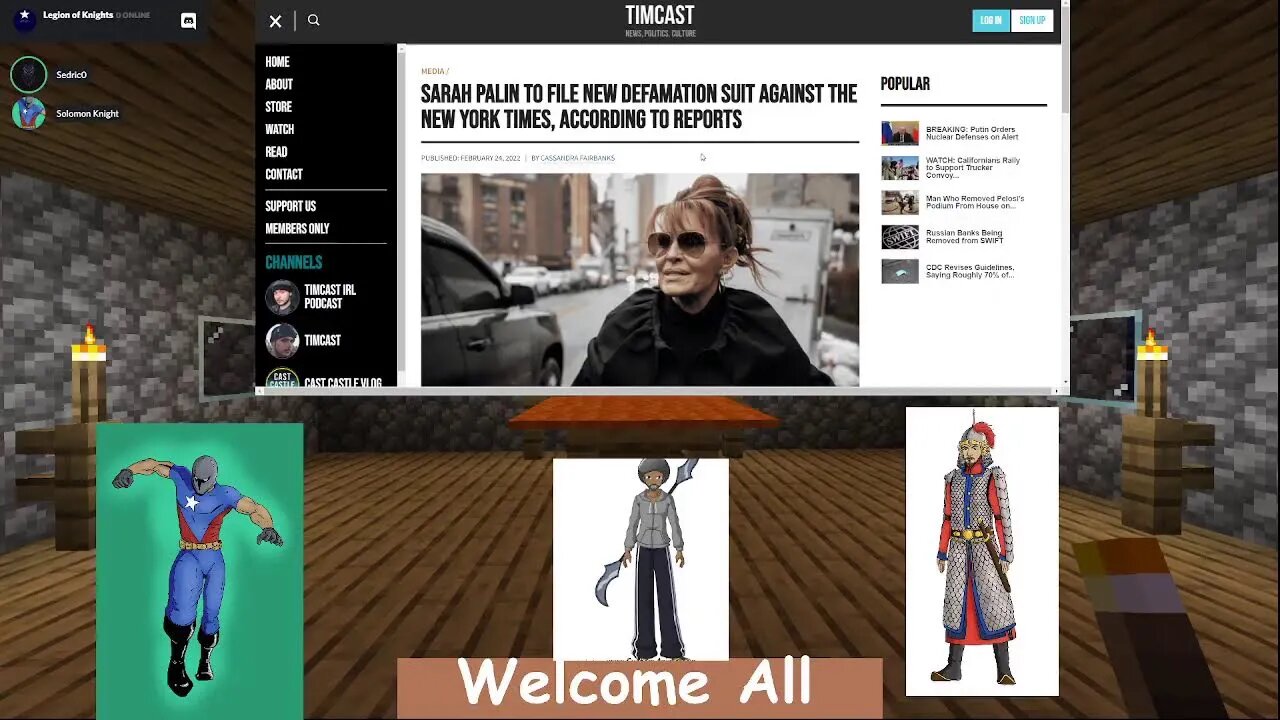Click the Solomon Knight username text
This screenshot has height=720, width=1280.
pyautogui.click(x=87, y=114)
